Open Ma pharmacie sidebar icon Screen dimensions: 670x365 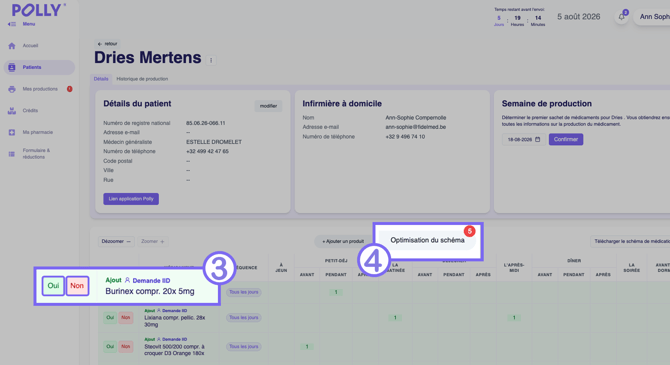point(12,132)
